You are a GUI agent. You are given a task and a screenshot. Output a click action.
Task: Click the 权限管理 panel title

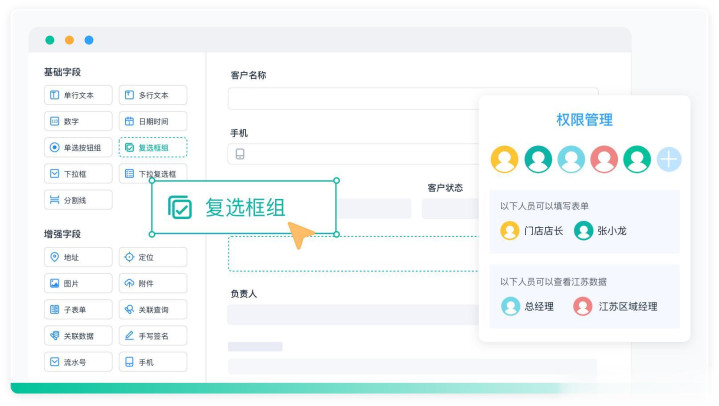584,120
